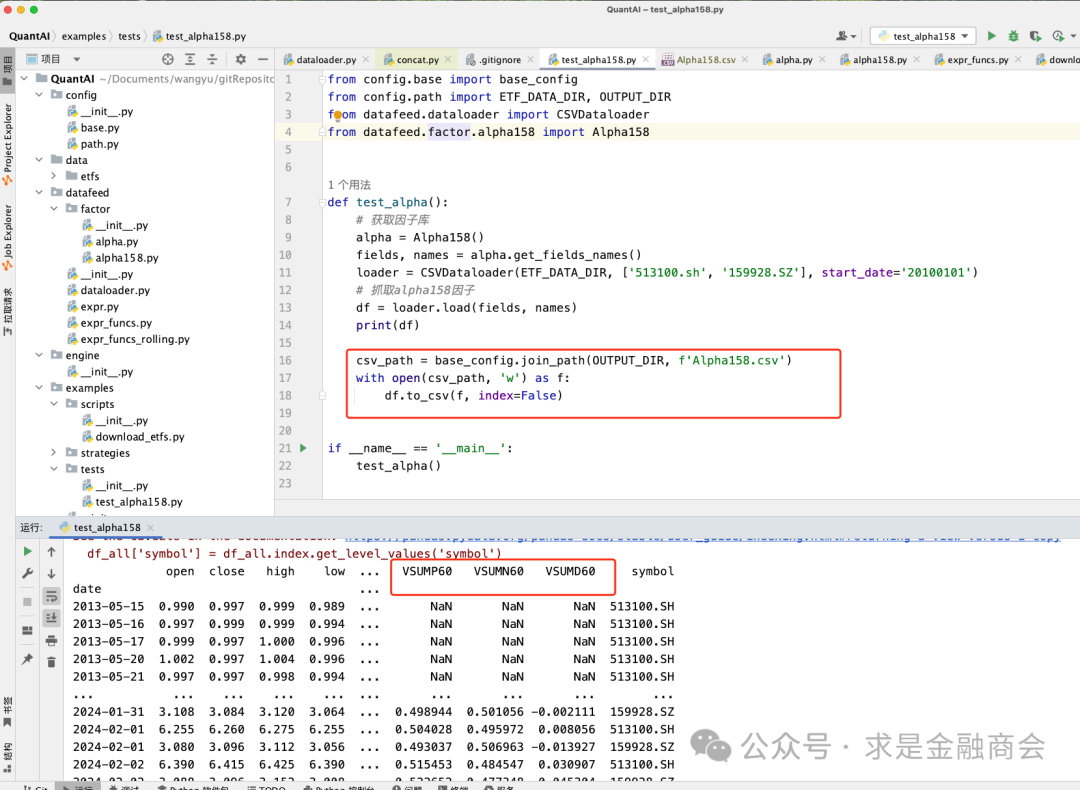The height and width of the screenshot is (790, 1080).
Task: Collapse the factor folder
Action: [54, 208]
